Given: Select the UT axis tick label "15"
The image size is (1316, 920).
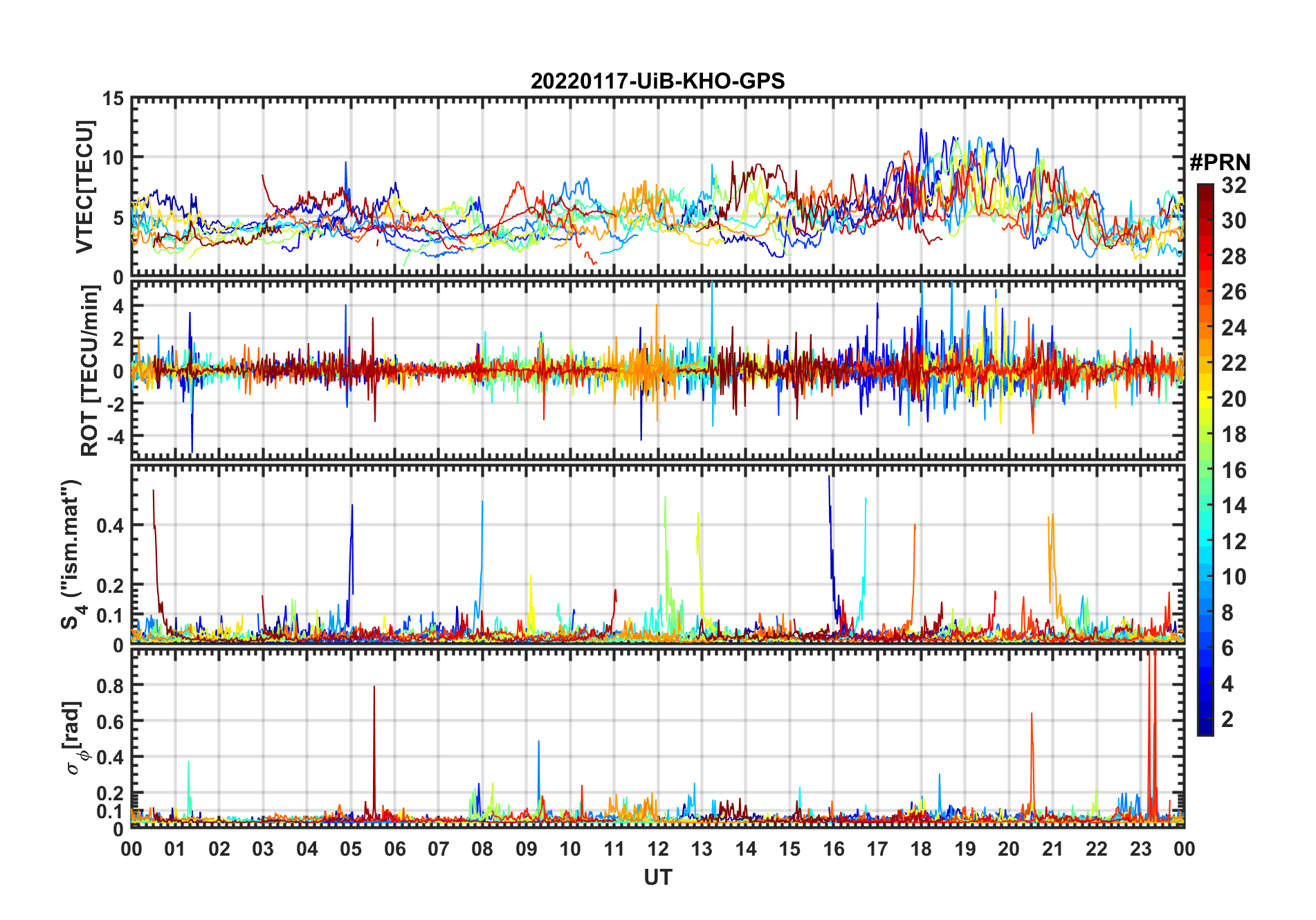Looking at the screenshot, I should pos(789,849).
